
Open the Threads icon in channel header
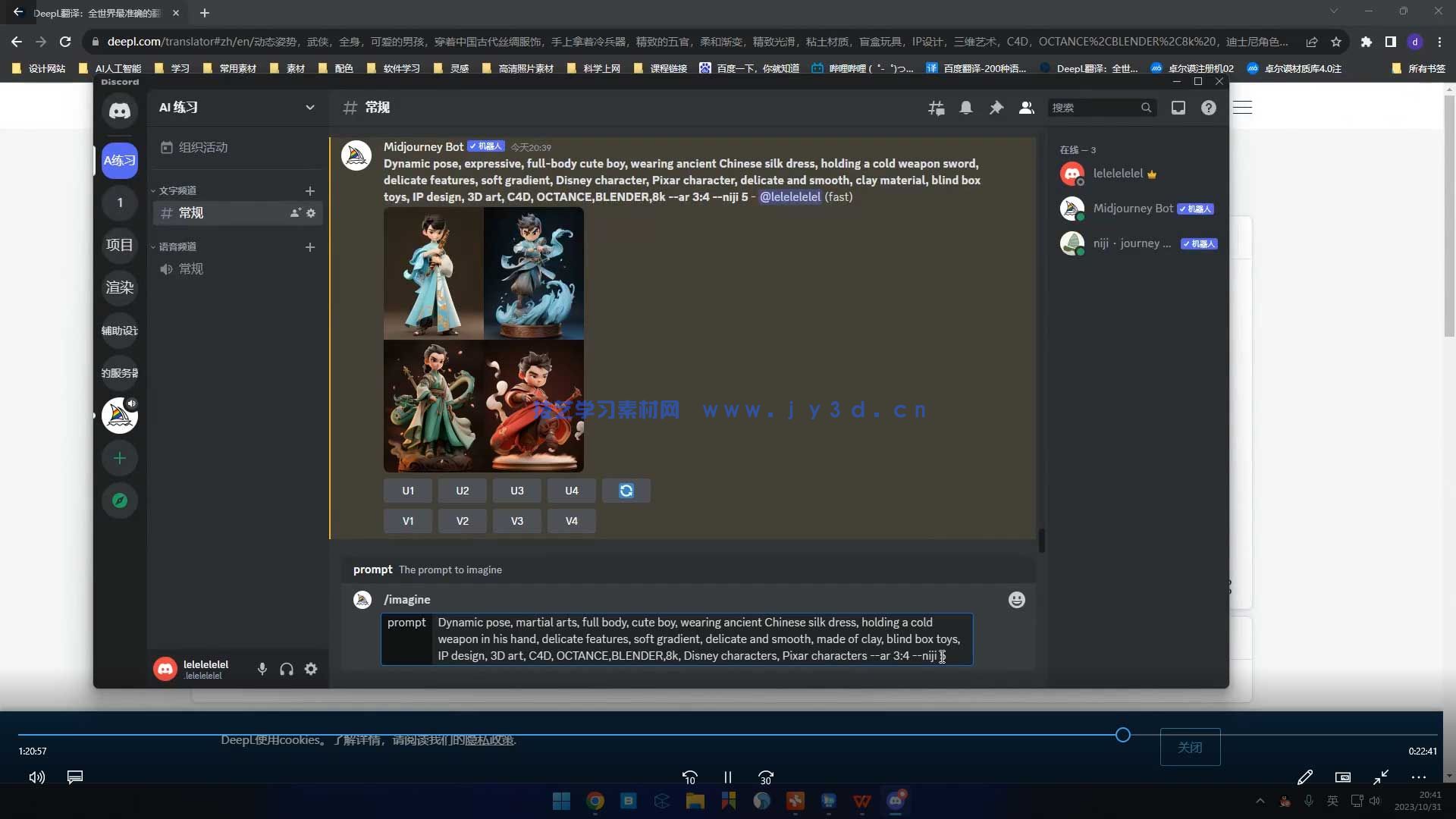(936, 108)
